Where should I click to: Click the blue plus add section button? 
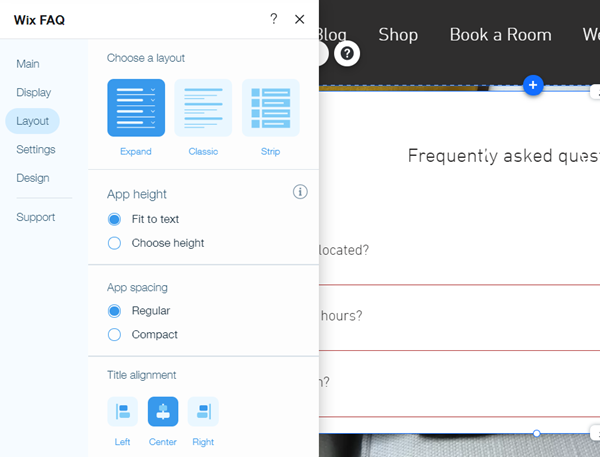pos(533,85)
